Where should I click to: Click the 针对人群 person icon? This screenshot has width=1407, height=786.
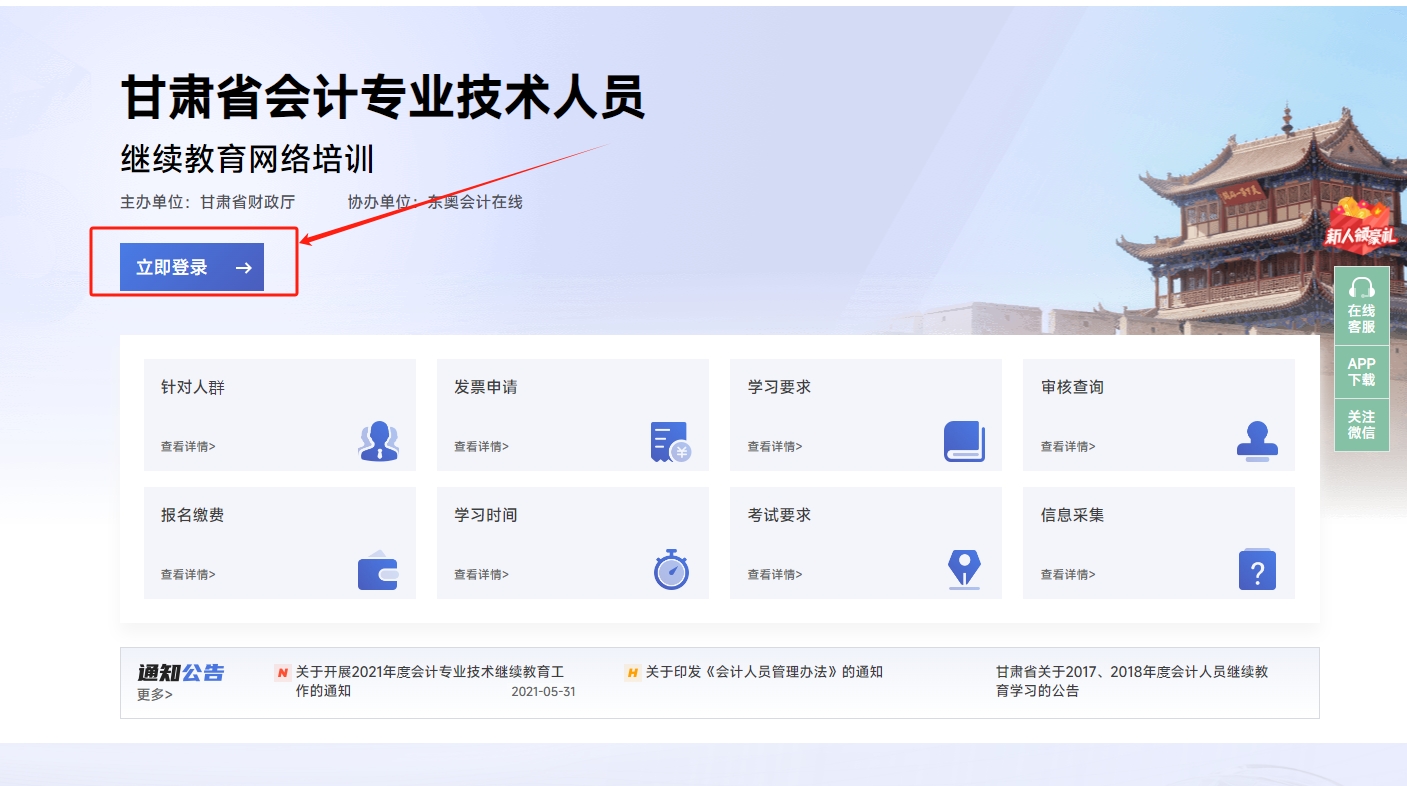(380, 437)
